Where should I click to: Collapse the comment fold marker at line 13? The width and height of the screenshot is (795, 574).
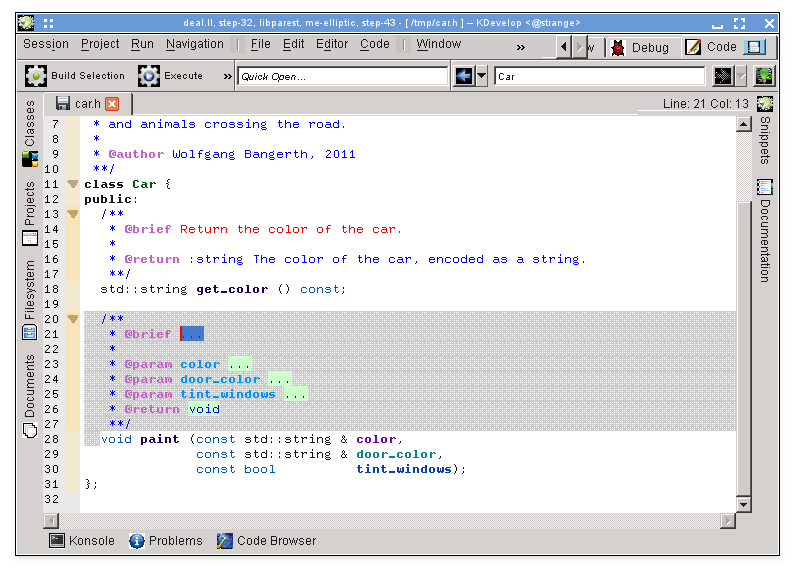click(73, 214)
